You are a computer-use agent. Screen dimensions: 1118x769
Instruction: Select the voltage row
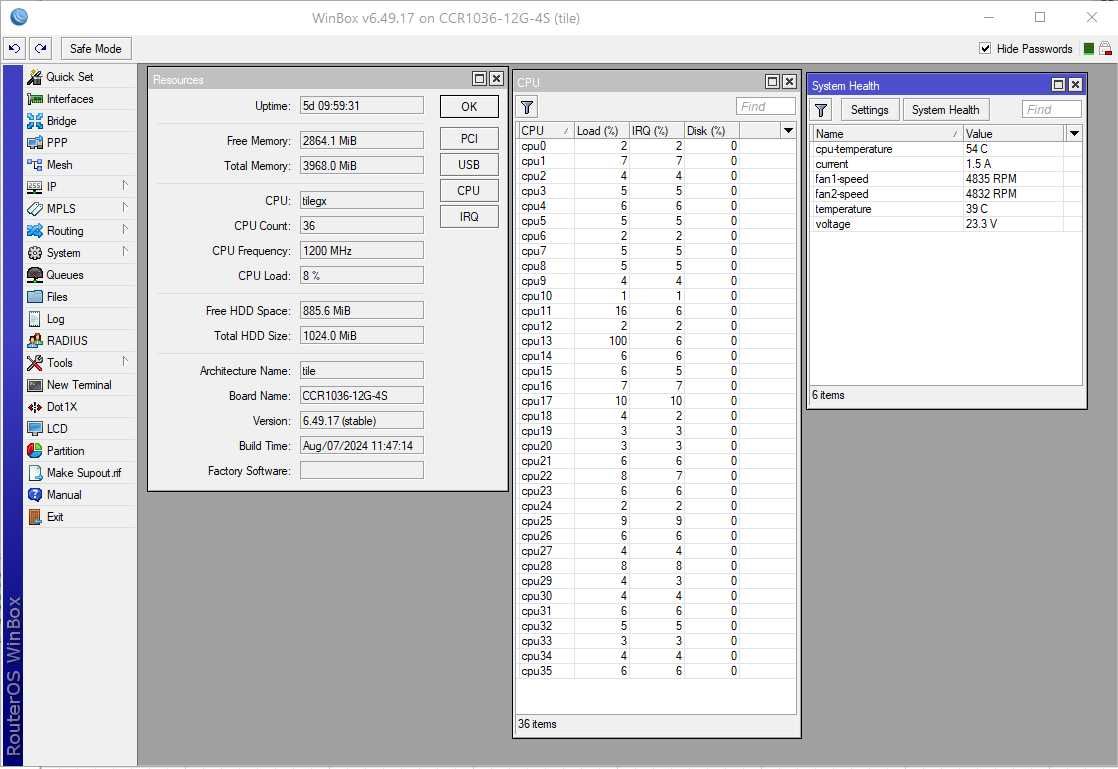tap(946, 224)
